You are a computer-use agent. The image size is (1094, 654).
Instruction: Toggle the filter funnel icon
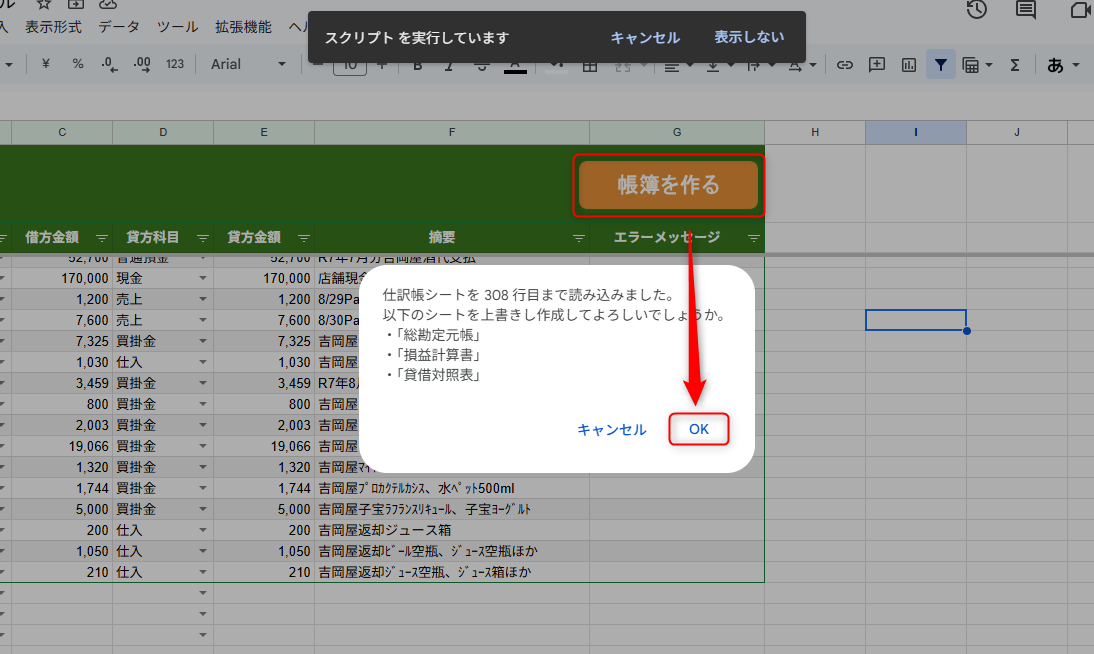point(940,64)
